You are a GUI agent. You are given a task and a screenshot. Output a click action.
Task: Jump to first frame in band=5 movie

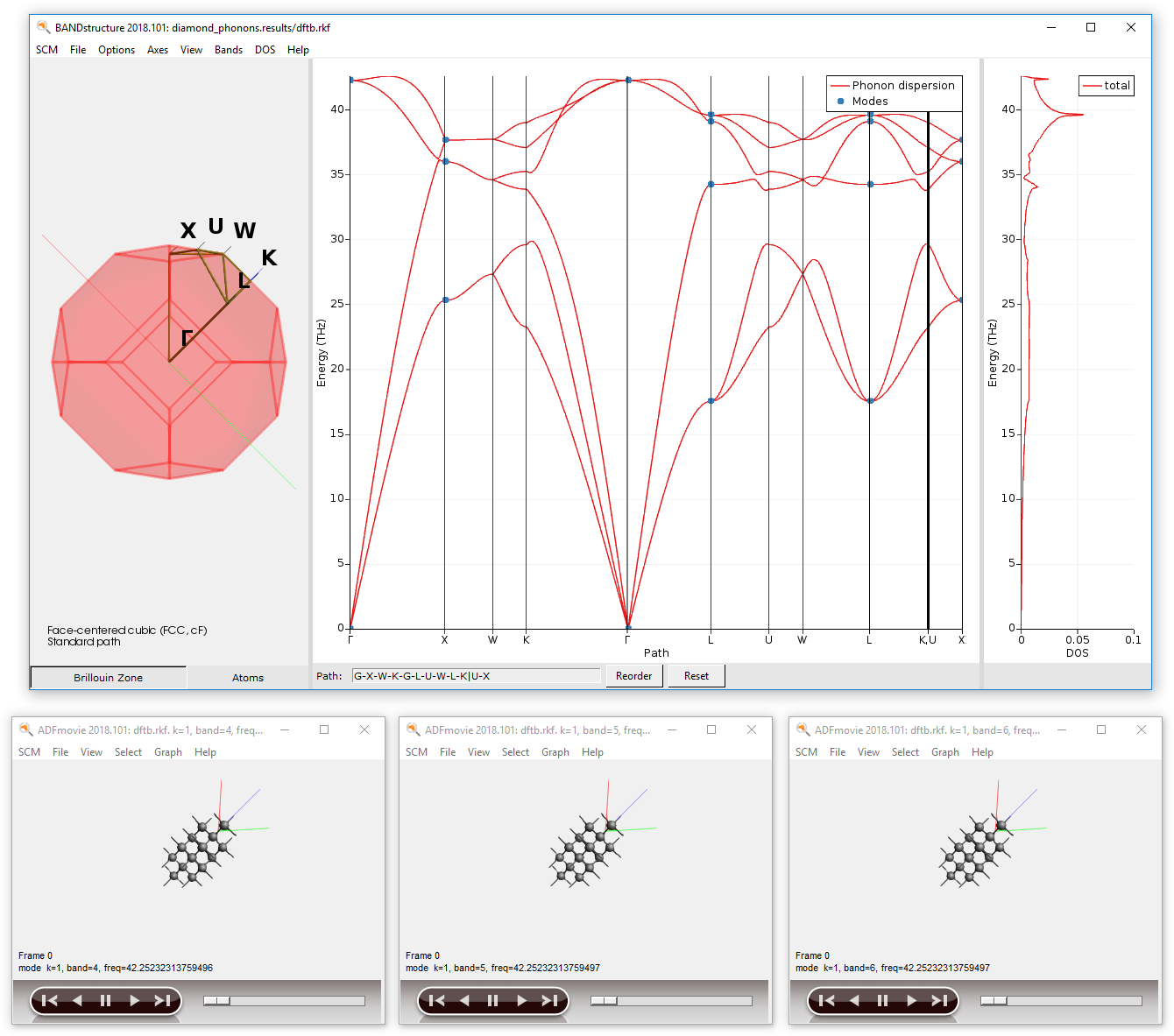[x=437, y=1001]
